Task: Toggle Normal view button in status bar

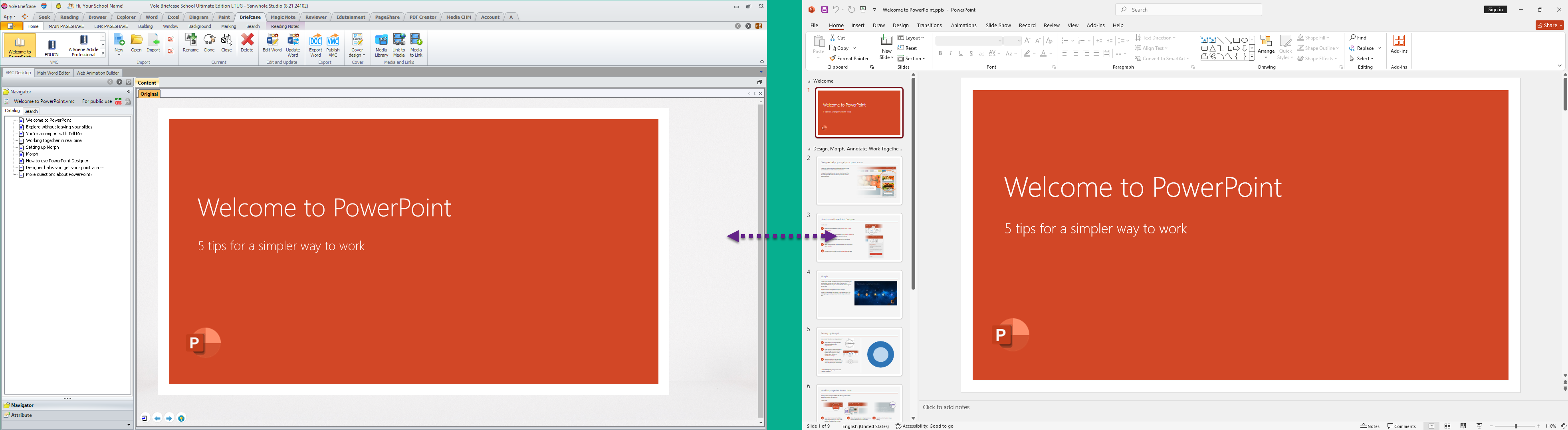Action: 1432,426
